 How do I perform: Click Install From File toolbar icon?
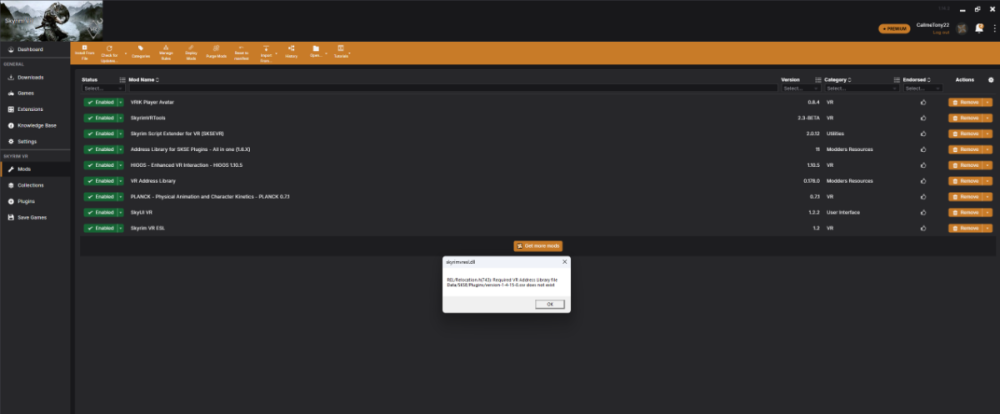point(84,53)
